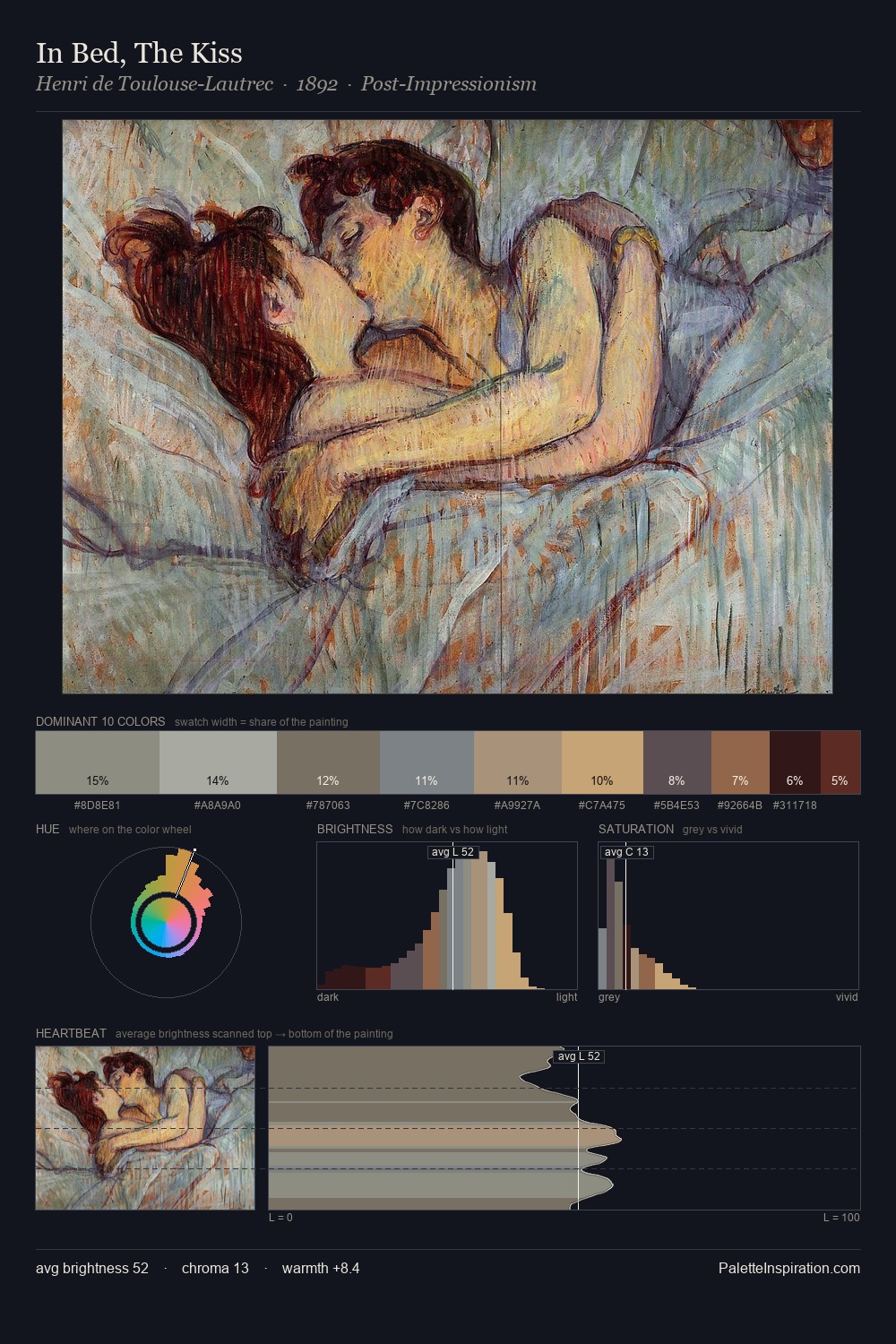
Task: Click the brightness histogram chart
Action: 447,916
